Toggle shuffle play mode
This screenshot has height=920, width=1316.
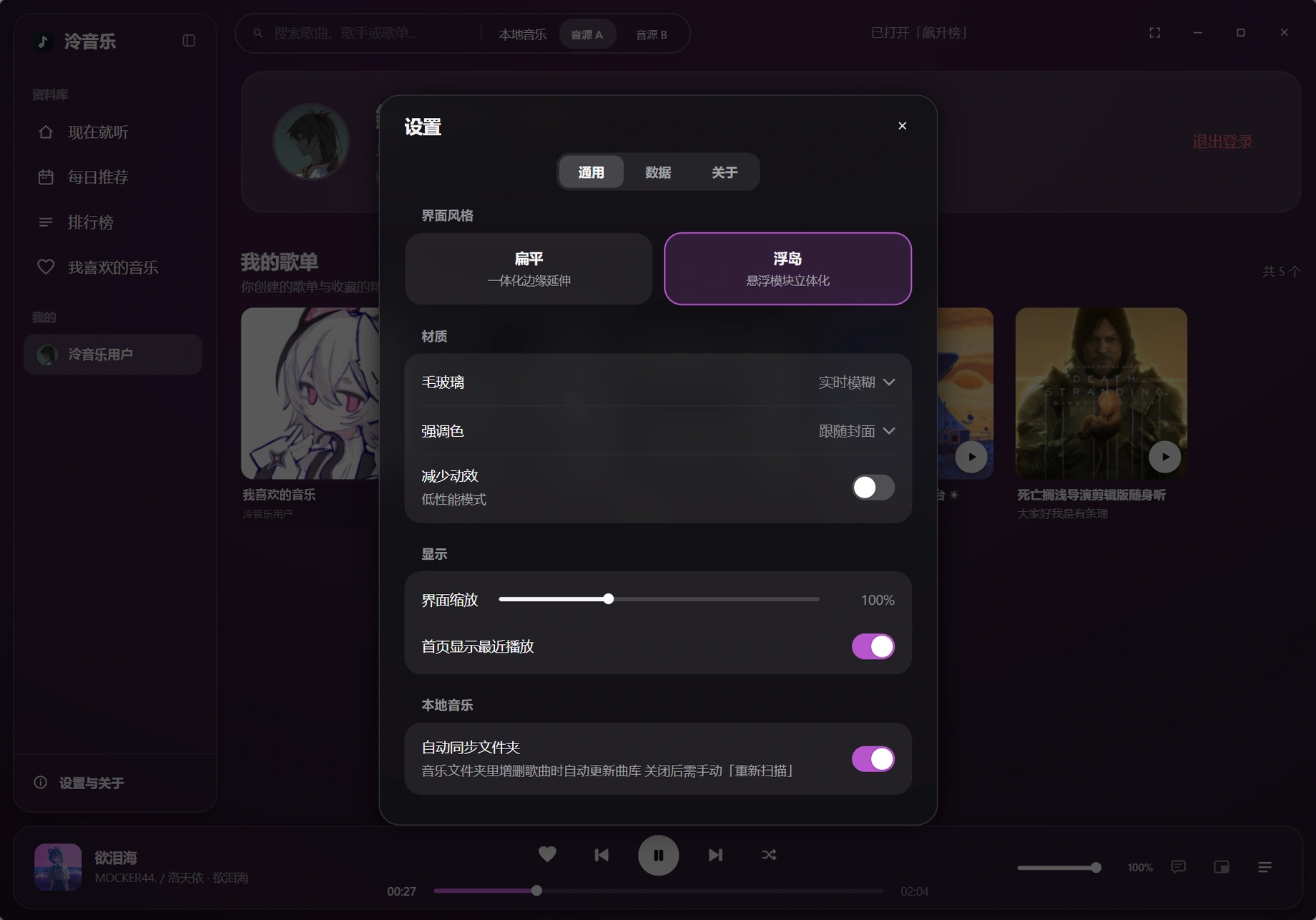[769, 854]
